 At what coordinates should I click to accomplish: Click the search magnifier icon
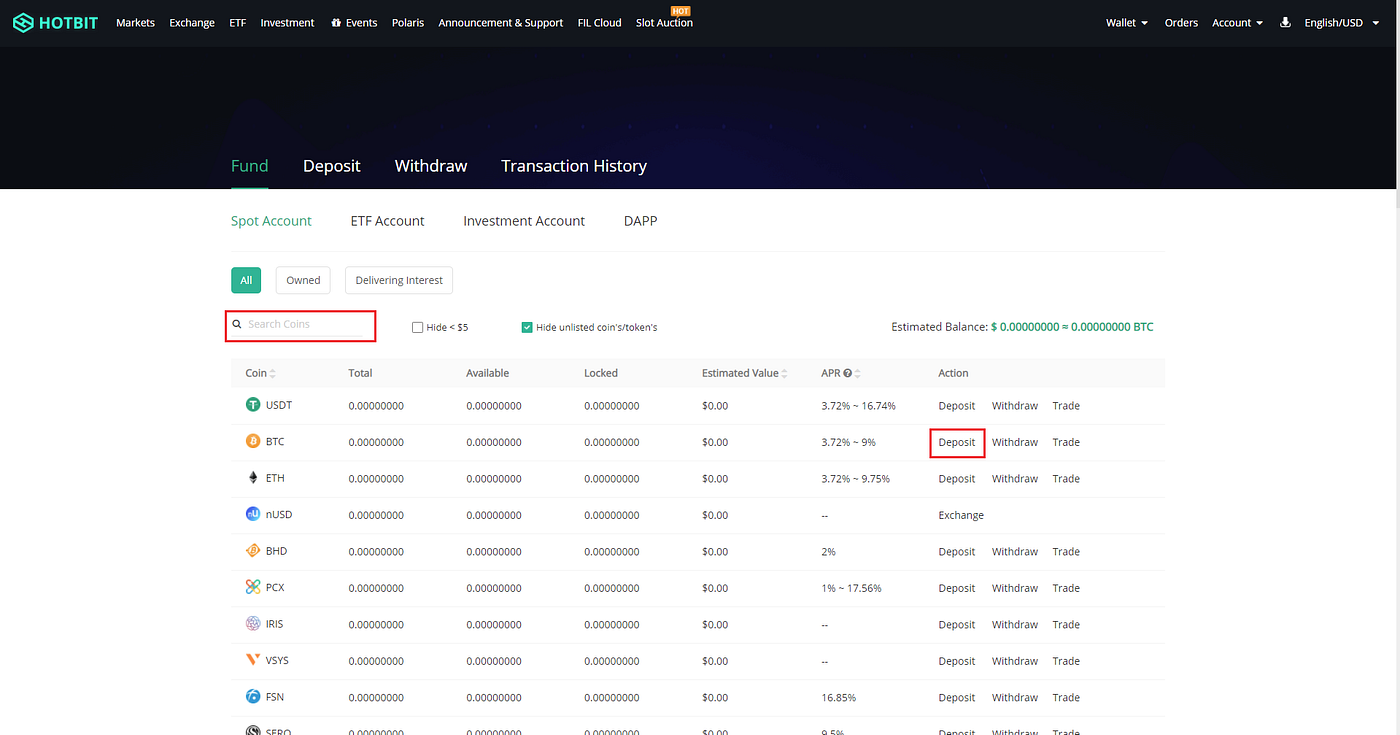click(x=237, y=324)
